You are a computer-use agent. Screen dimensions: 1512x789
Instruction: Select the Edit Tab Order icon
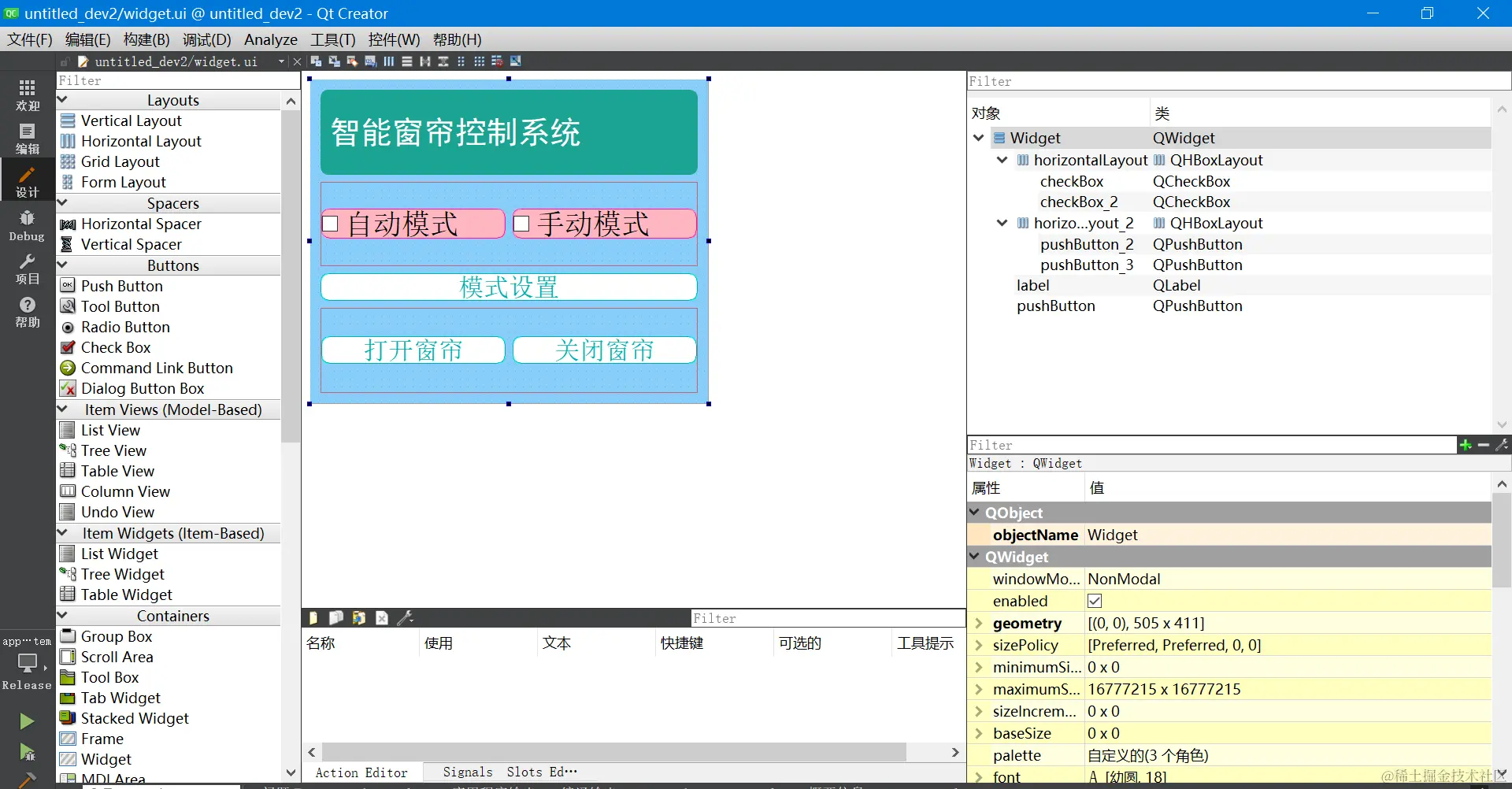[x=370, y=61]
